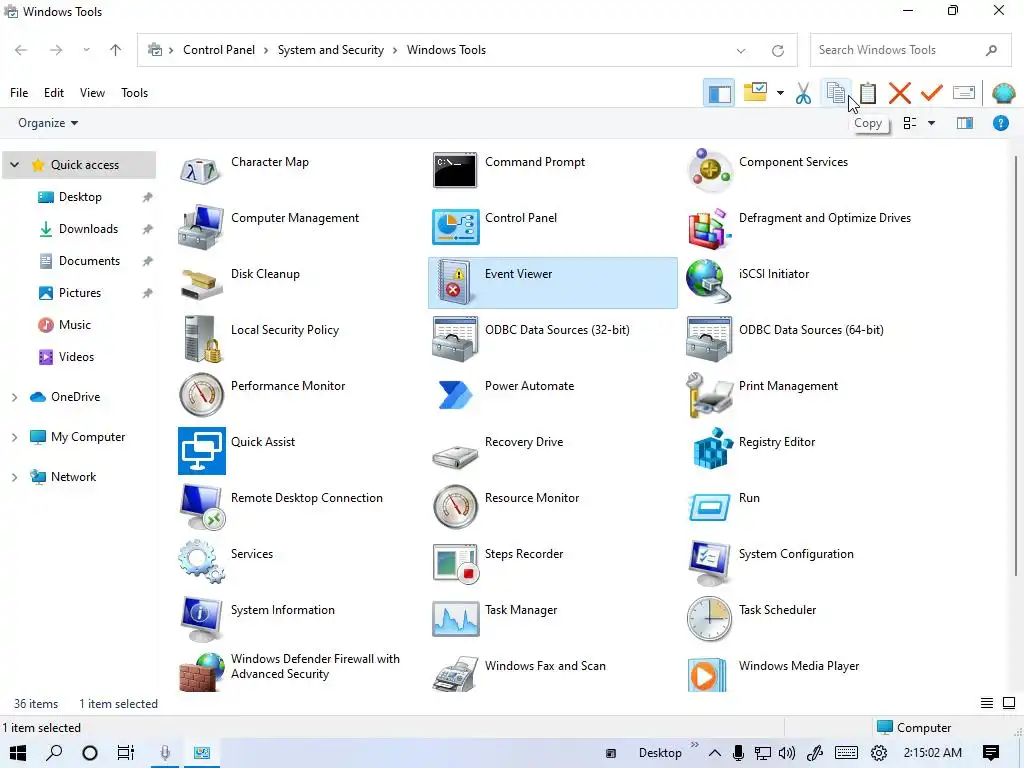The image size is (1024, 768).
Task: Open Task View on taskbar
Action: point(125,753)
